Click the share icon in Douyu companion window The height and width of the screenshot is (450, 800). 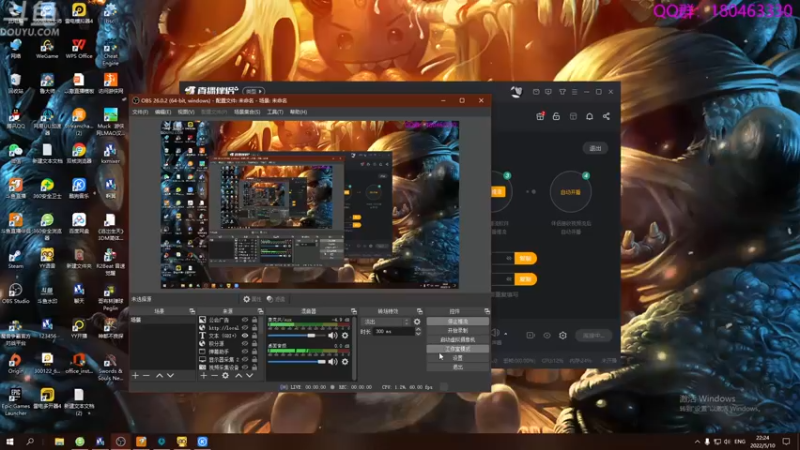click(x=606, y=116)
